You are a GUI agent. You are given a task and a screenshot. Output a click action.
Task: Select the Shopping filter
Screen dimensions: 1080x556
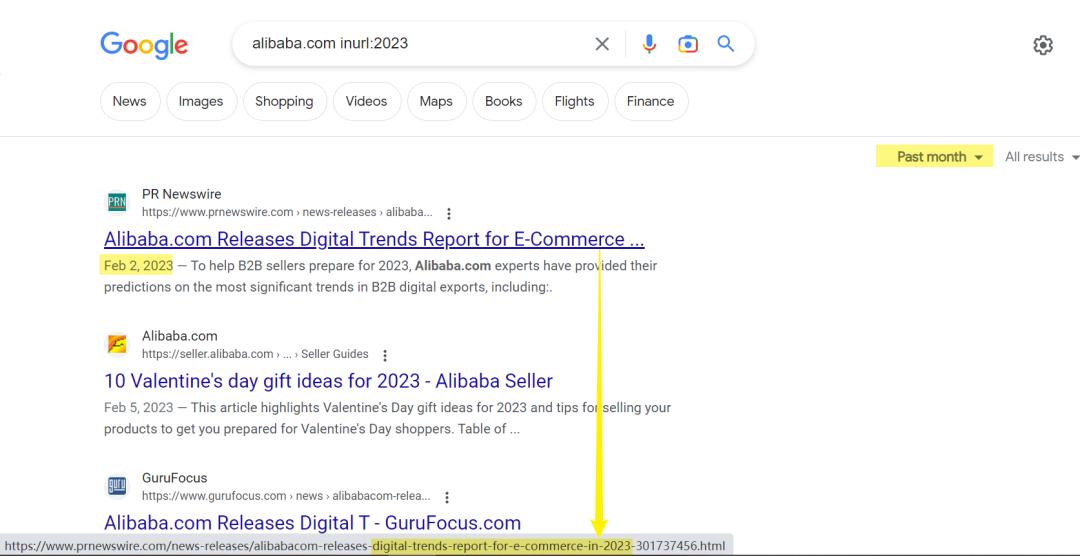tap(284, 101)
